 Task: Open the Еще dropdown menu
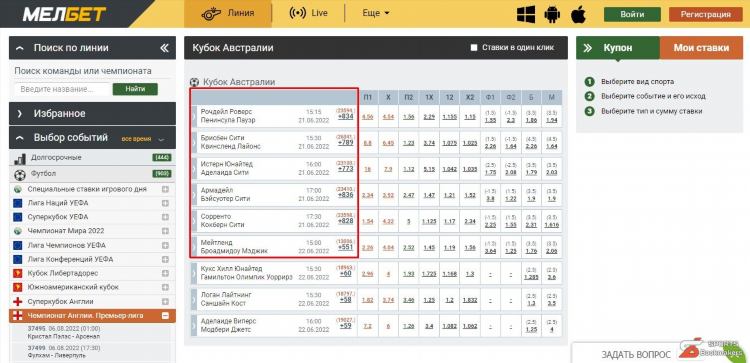coord(375,13)
